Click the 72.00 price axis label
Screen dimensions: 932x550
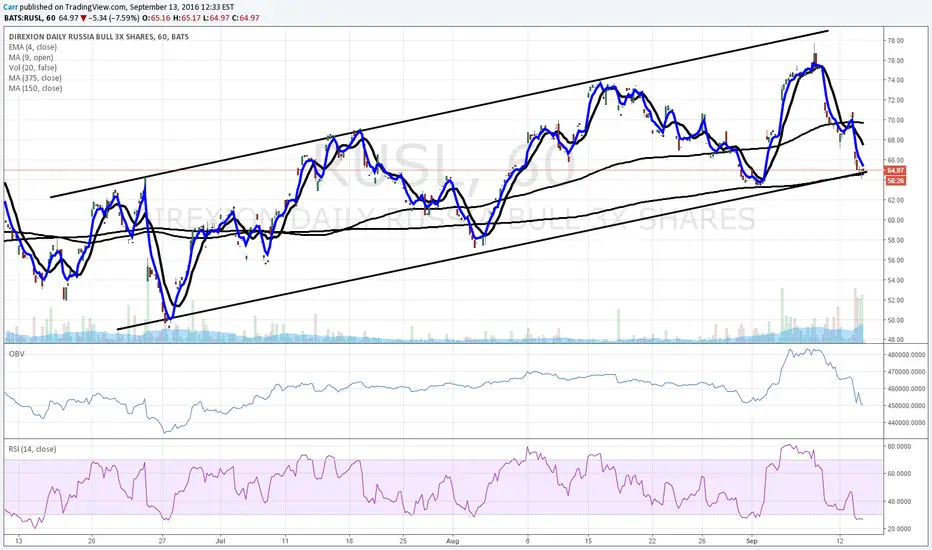pyautogui.click(x=896, y=100)
